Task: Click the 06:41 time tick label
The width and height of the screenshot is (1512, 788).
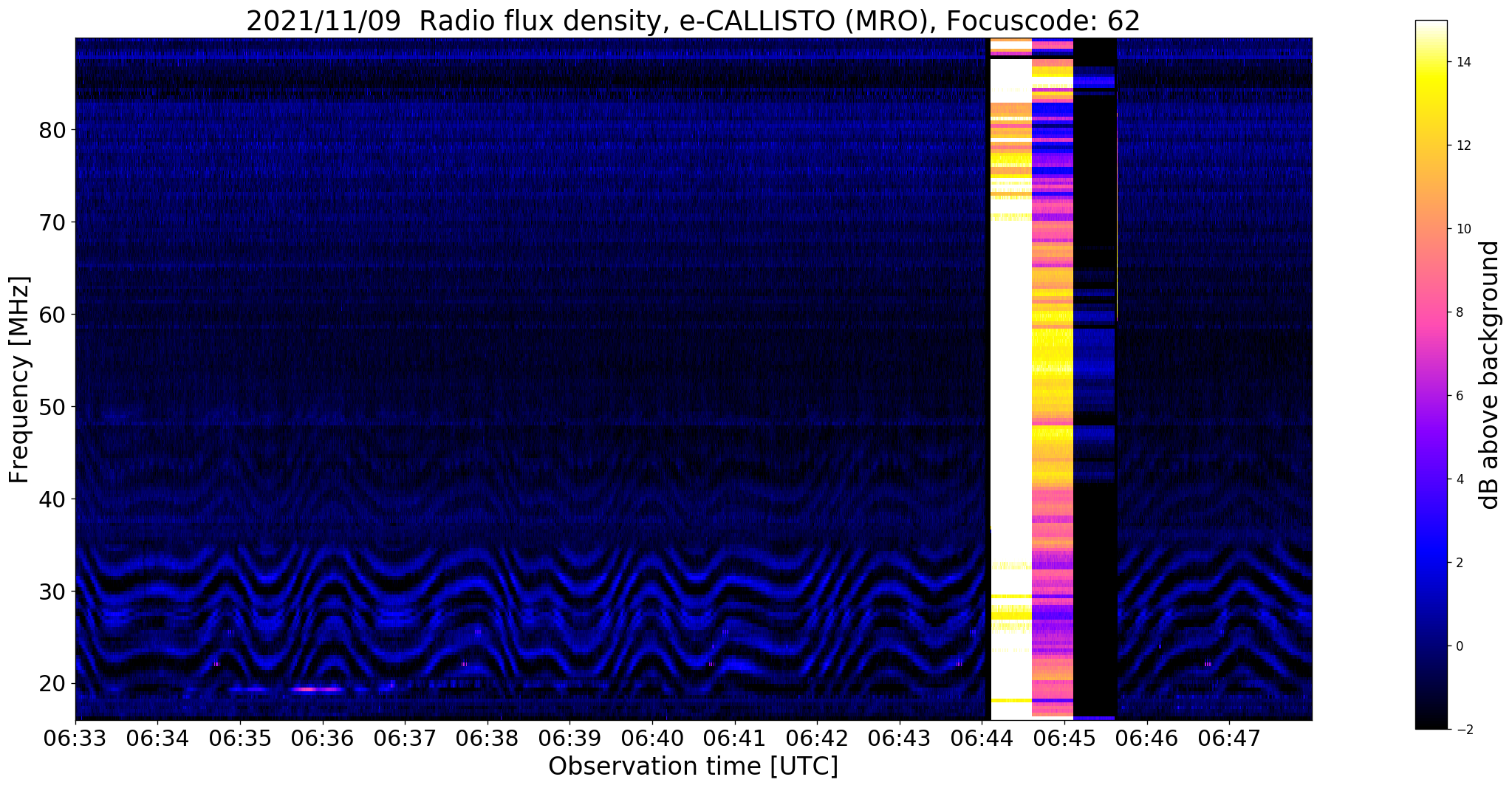Action: (735, 738)
